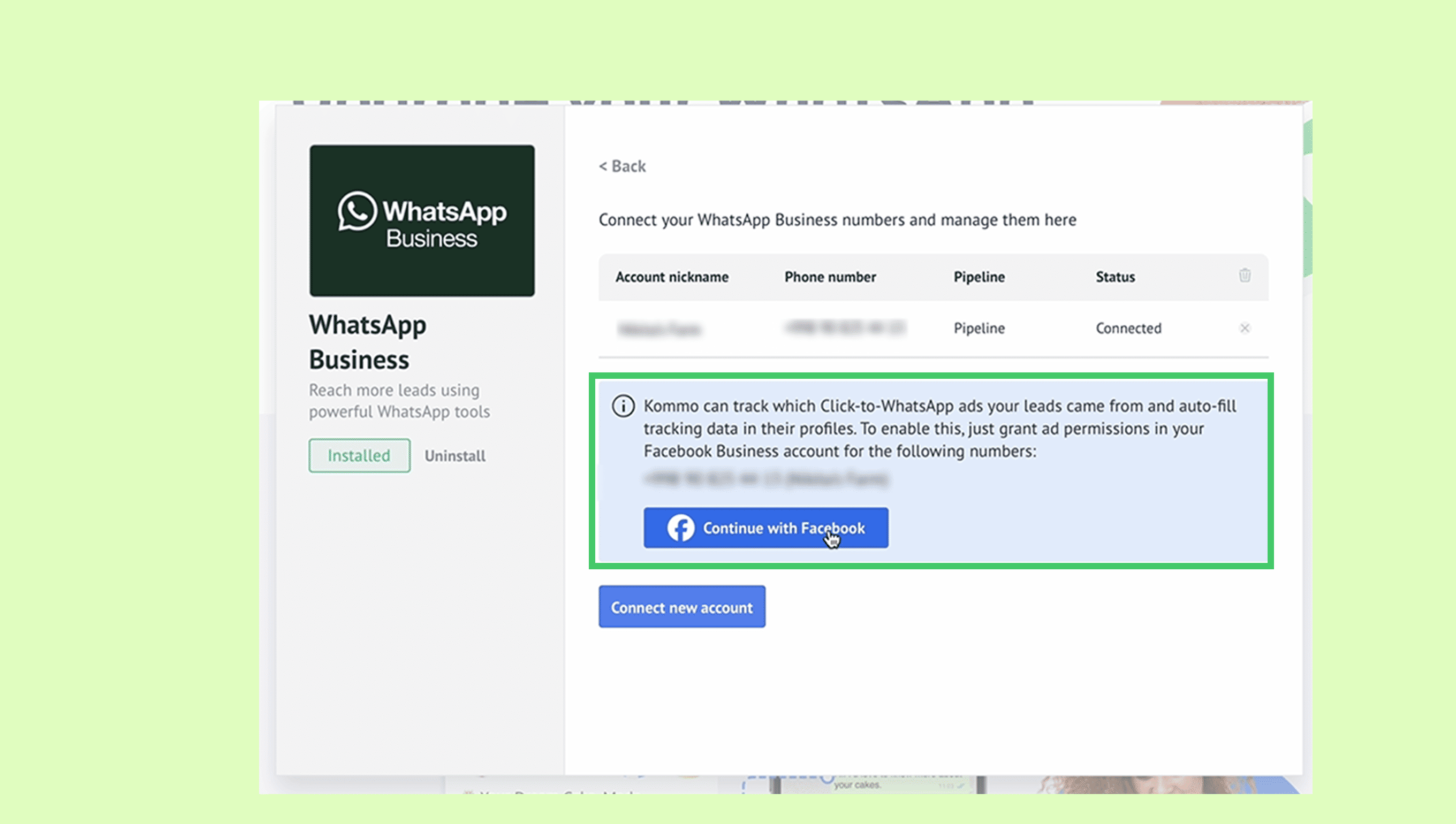Click Connect new account button
The width and height of the screenshot is (1456, 824).
(x=681, y=607)
